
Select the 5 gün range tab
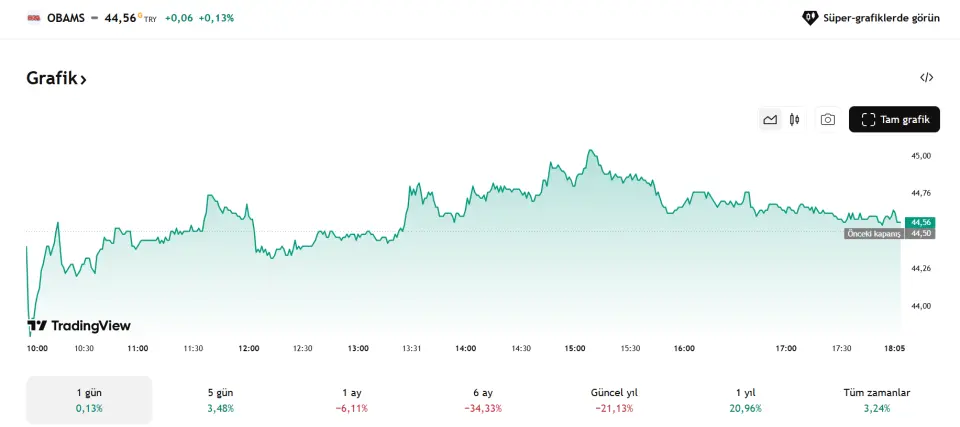218,400
